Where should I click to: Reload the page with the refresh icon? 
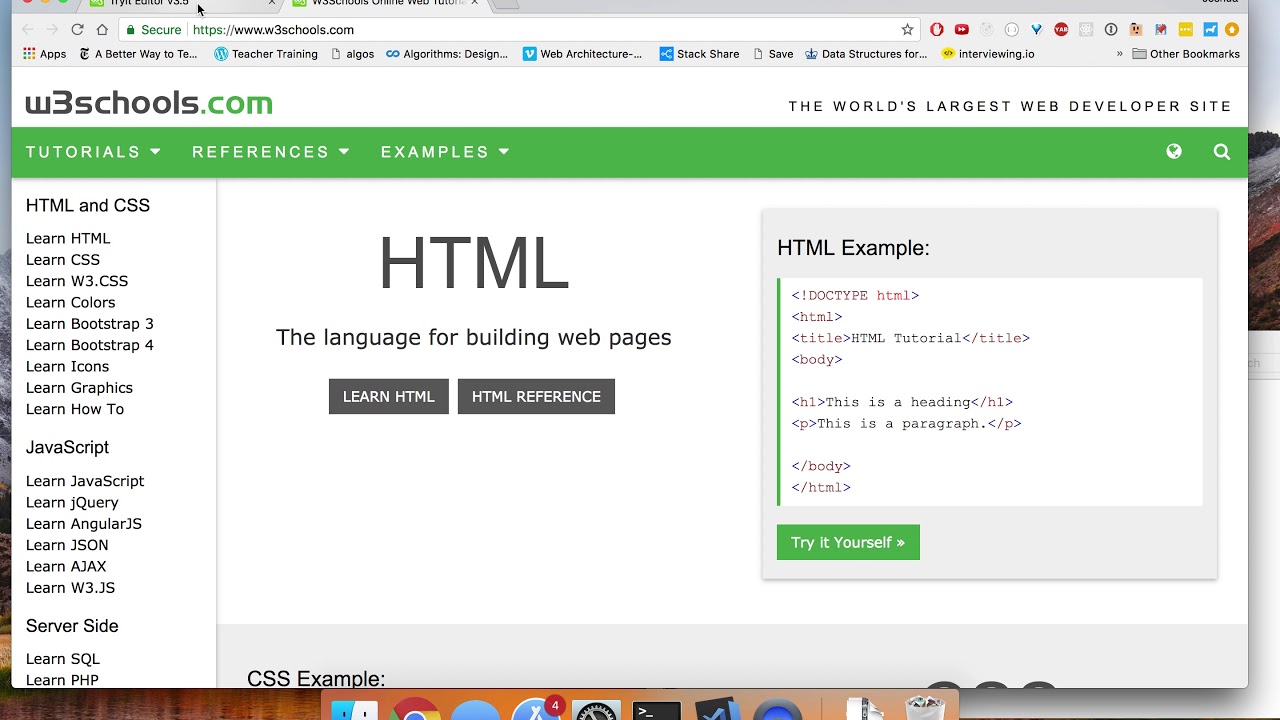(77, 30)
